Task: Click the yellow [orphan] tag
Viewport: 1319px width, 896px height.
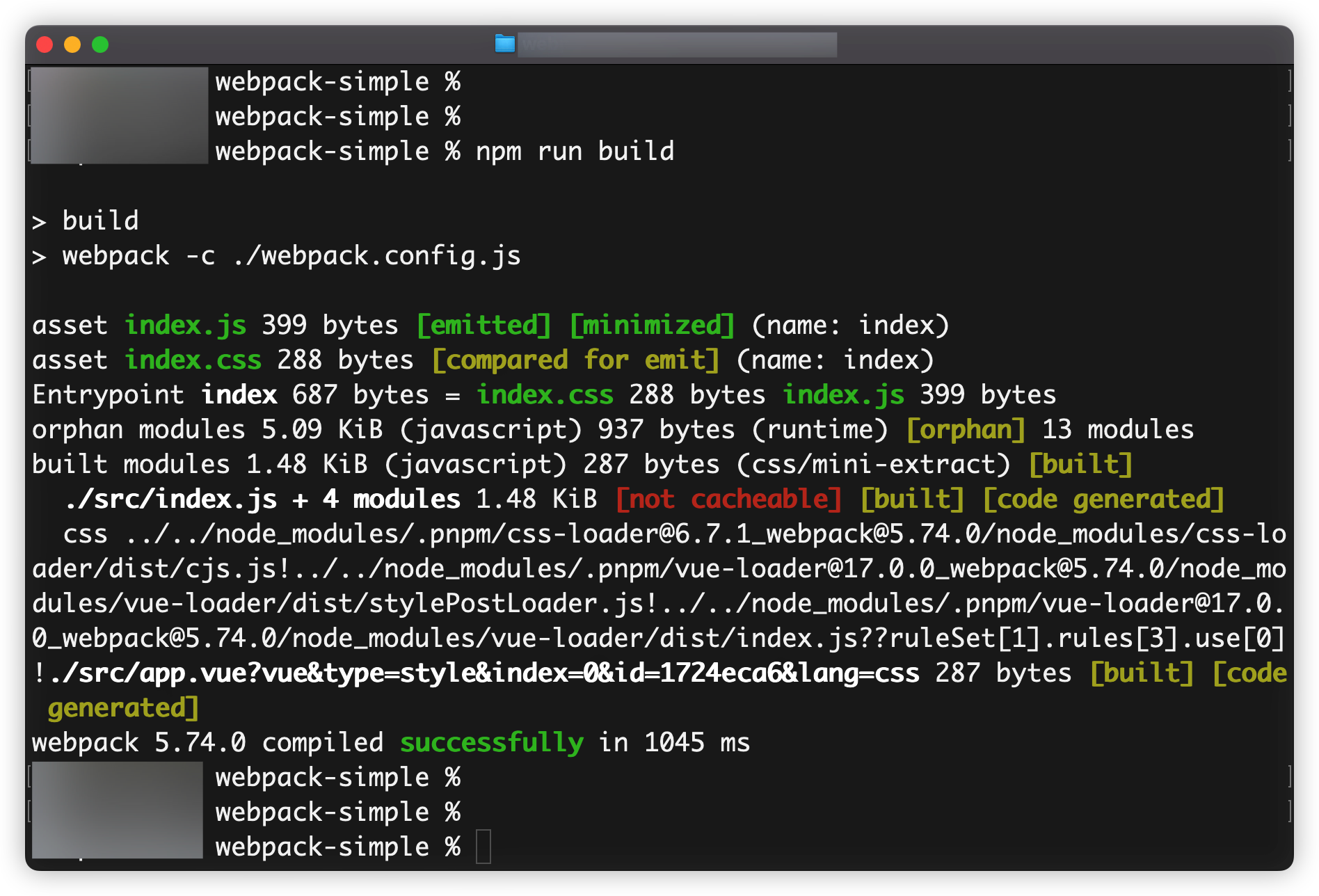Action: pos(966,429)
